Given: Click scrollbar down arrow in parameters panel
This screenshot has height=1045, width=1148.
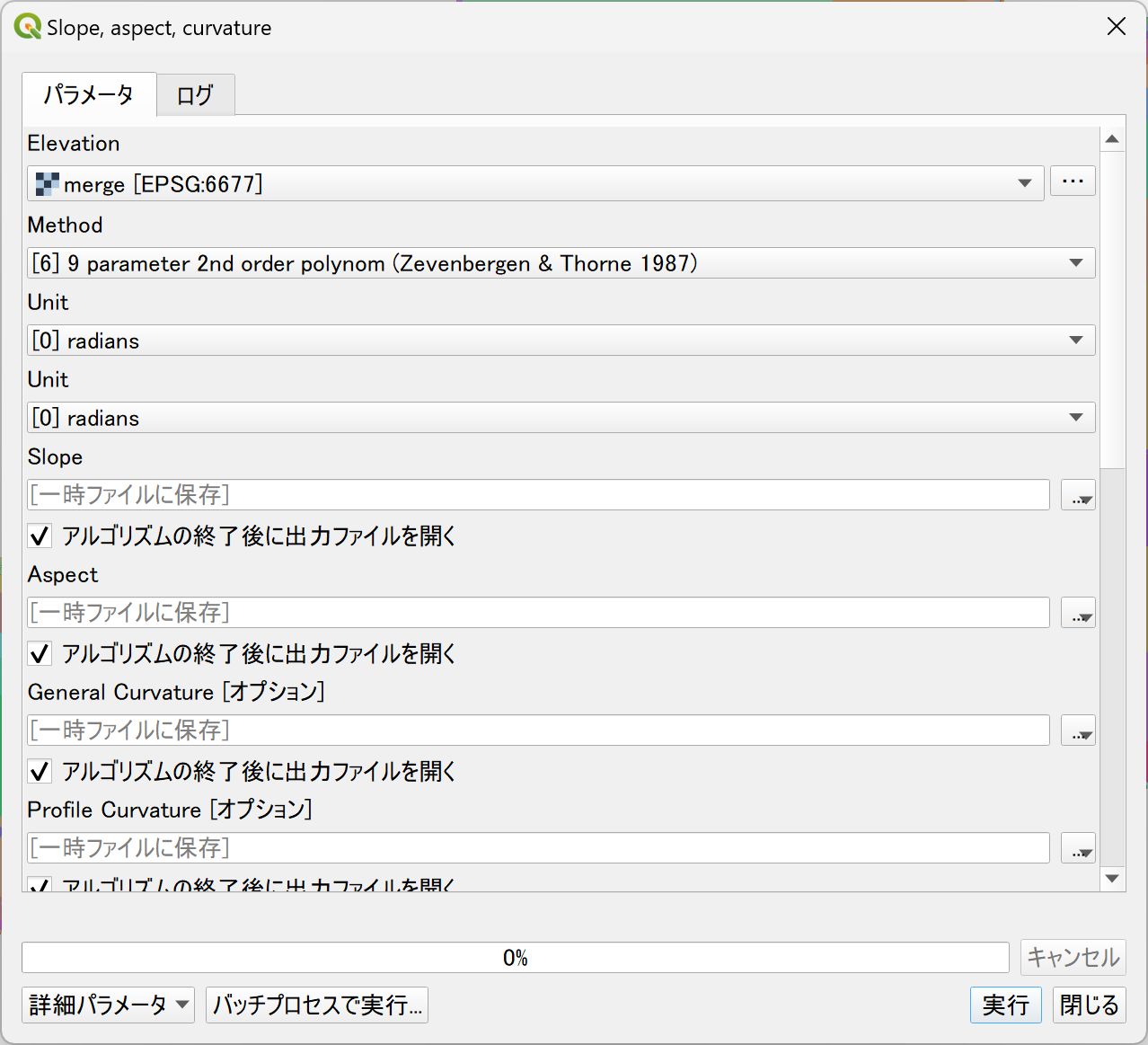Looking at the screenshot, I should click(x=1112, y=878).
